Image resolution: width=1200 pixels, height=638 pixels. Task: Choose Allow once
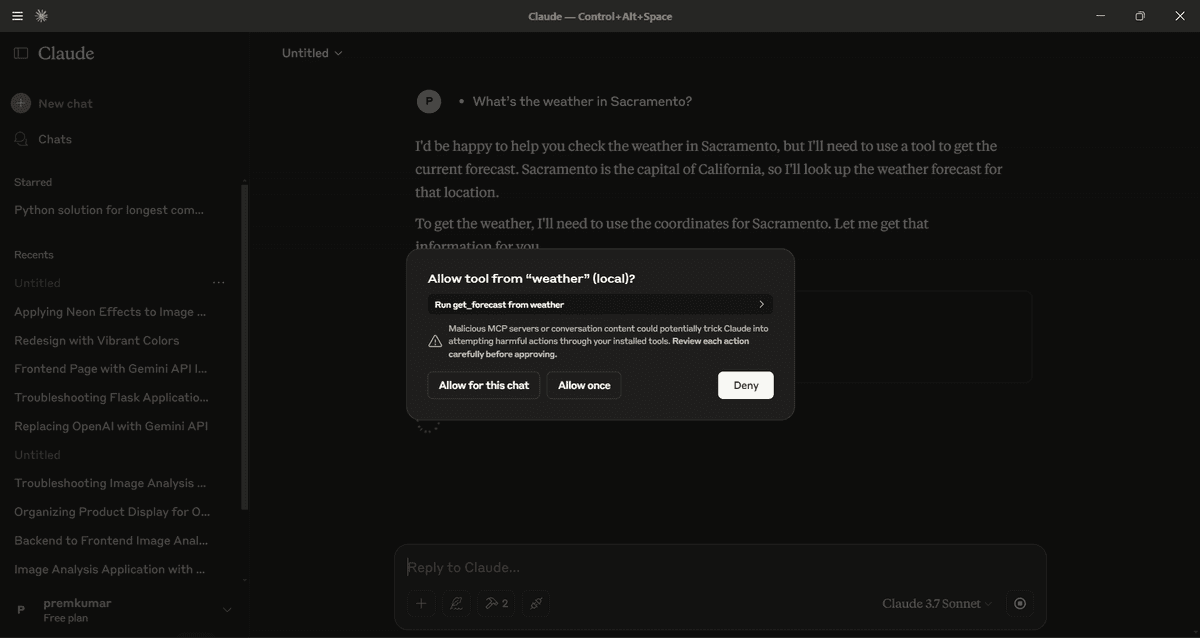[584, 385]
